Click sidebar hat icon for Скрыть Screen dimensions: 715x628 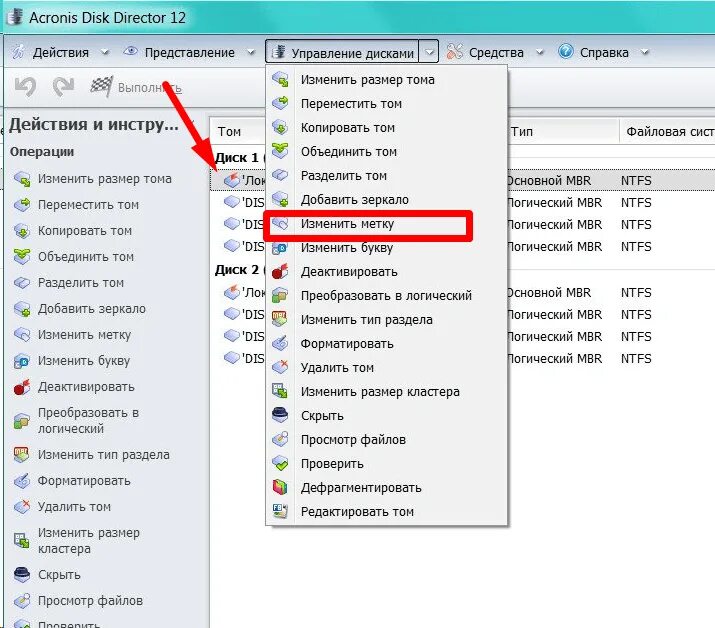coord(21,575)
